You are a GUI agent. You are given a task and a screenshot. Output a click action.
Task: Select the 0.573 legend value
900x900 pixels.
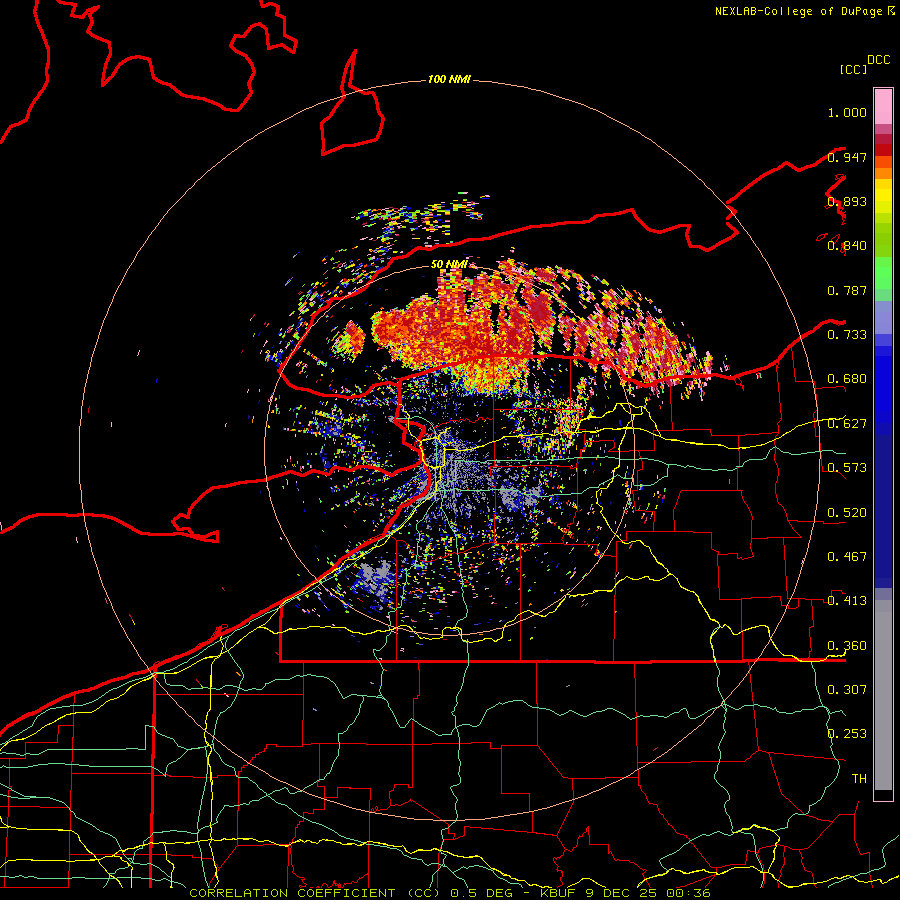point(847,468)
